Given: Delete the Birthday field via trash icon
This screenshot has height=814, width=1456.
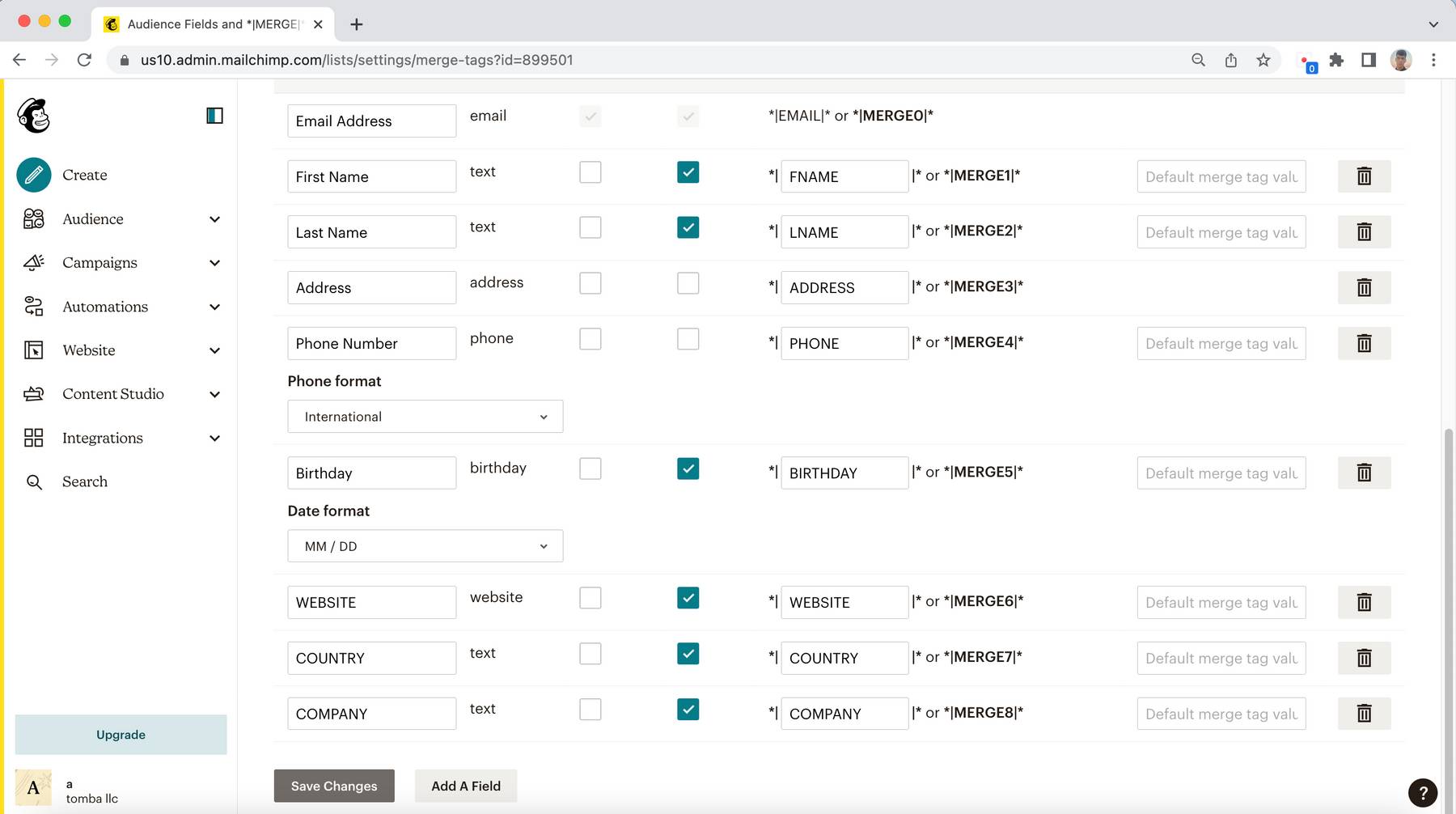Looking at the screenshot, I should 1364,473.
